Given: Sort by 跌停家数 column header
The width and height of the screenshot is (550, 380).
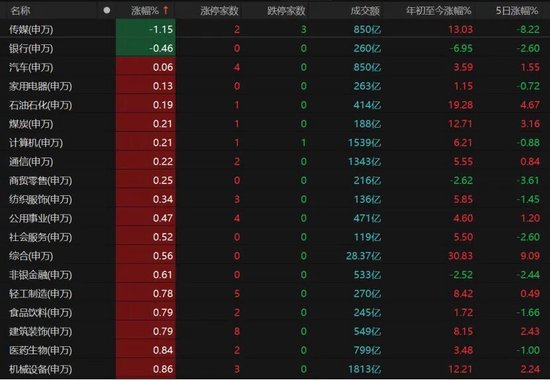Looking at the screenshot, I should 286,11.
